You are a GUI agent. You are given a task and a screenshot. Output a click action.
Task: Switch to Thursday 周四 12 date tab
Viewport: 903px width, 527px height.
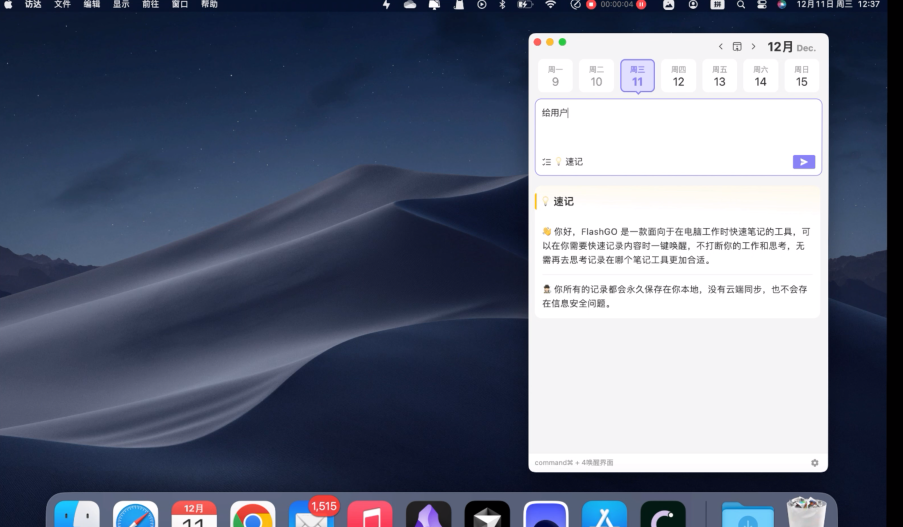678,76
